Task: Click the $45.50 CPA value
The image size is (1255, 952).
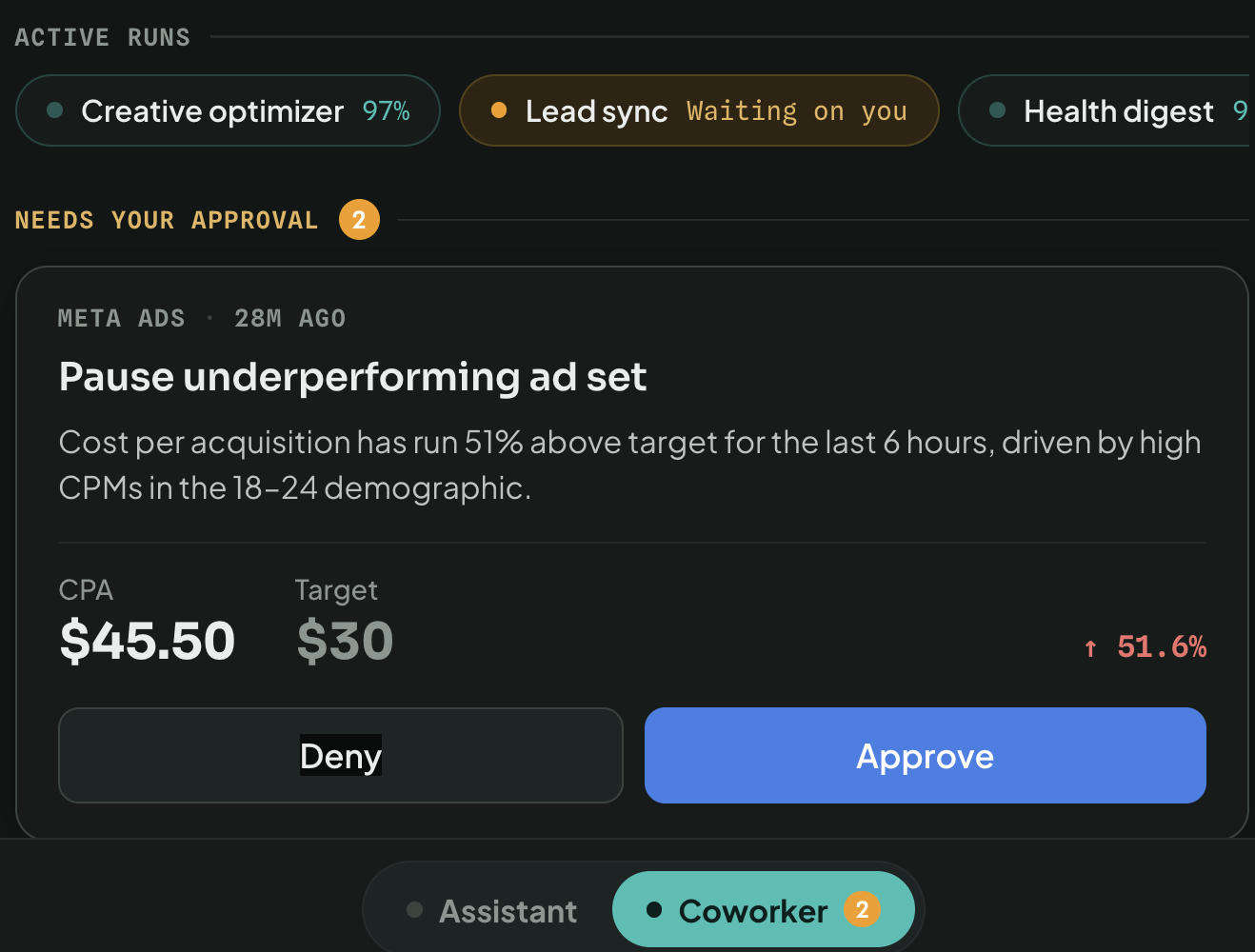Action: point(147,641)
